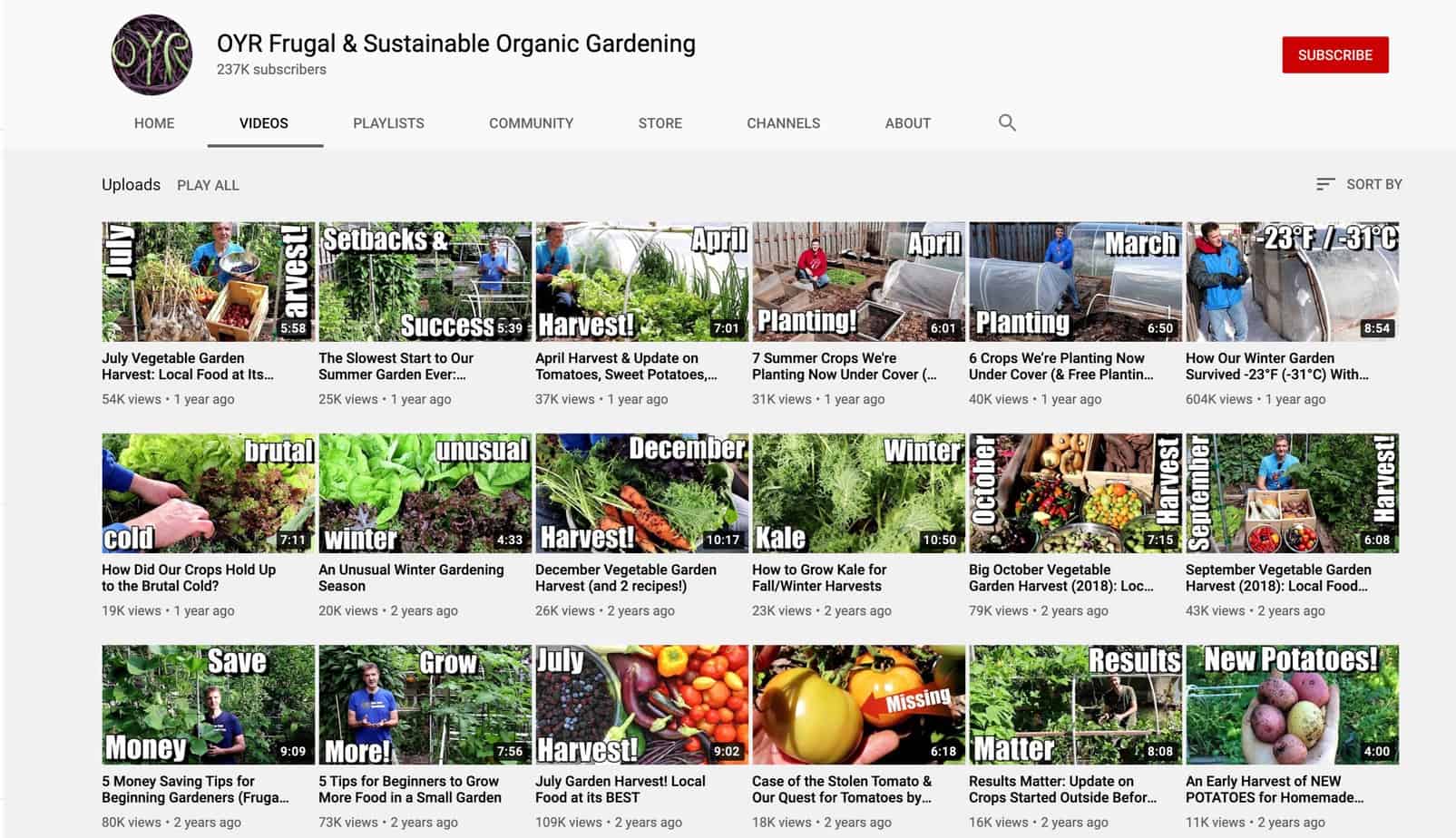Click the OYR channel avatar logo

coord(151,55)
